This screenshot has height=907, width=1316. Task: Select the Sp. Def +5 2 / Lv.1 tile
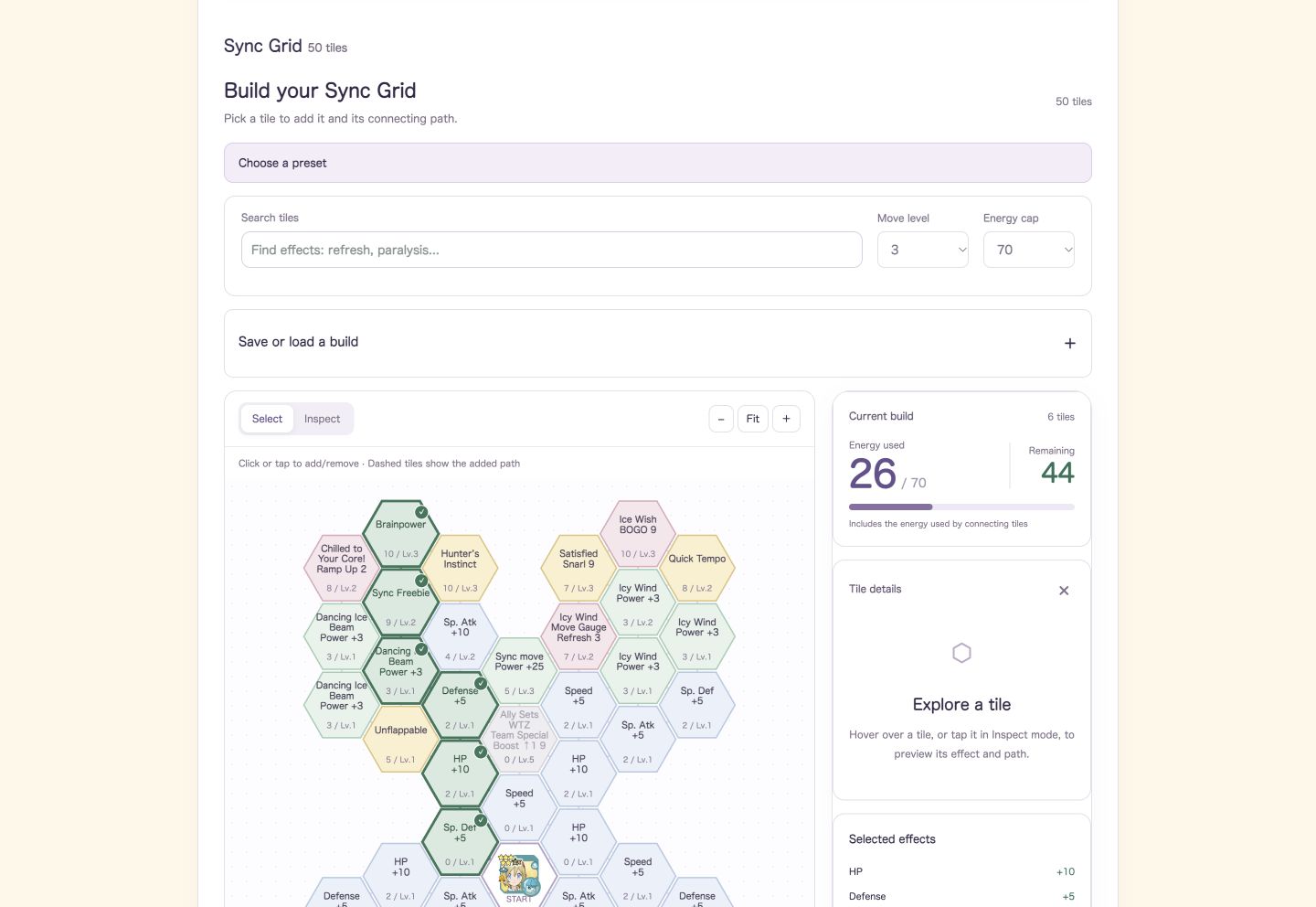(697, 706)
